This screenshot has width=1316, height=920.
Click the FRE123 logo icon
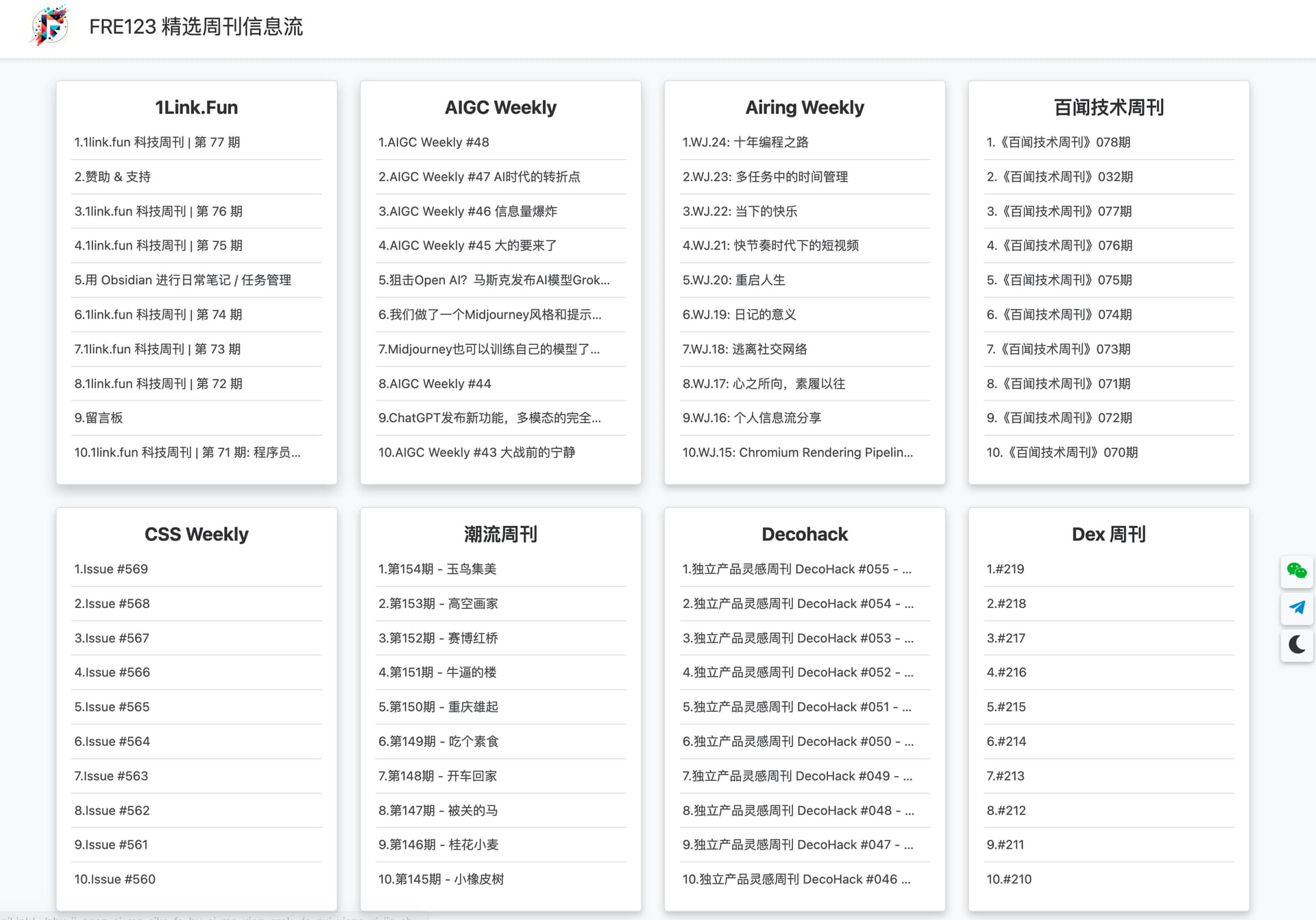[x=50, y=26]
